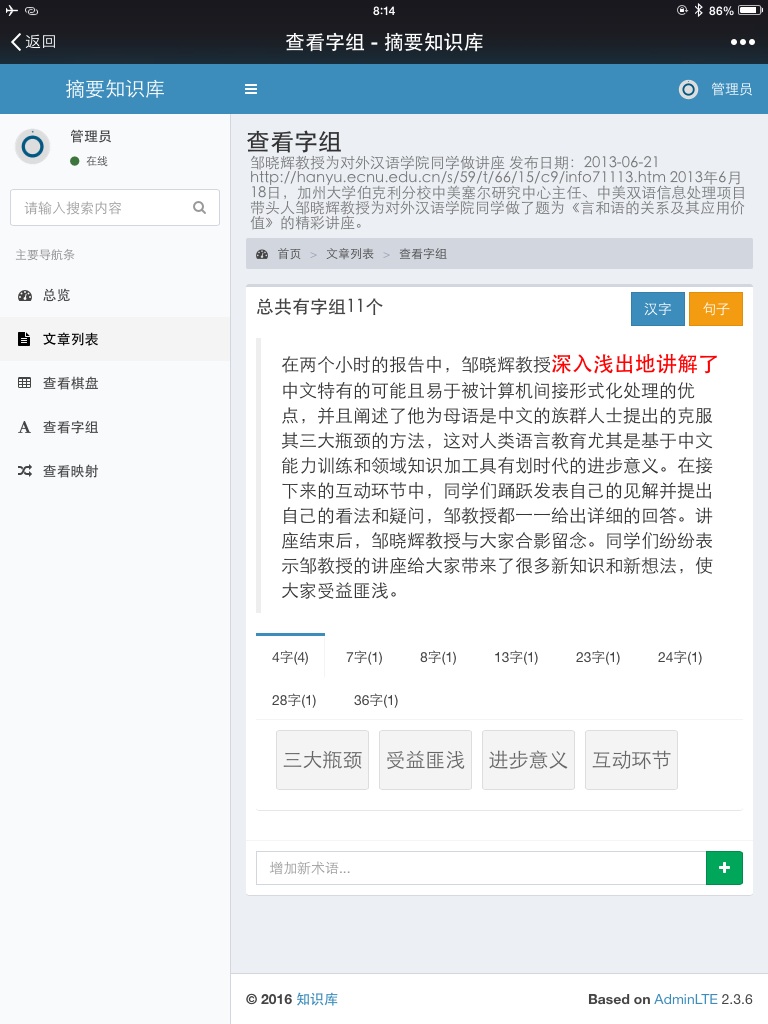Click the 首页 breadcrumb link
The image size is (768, 1024).
point(289,254)
